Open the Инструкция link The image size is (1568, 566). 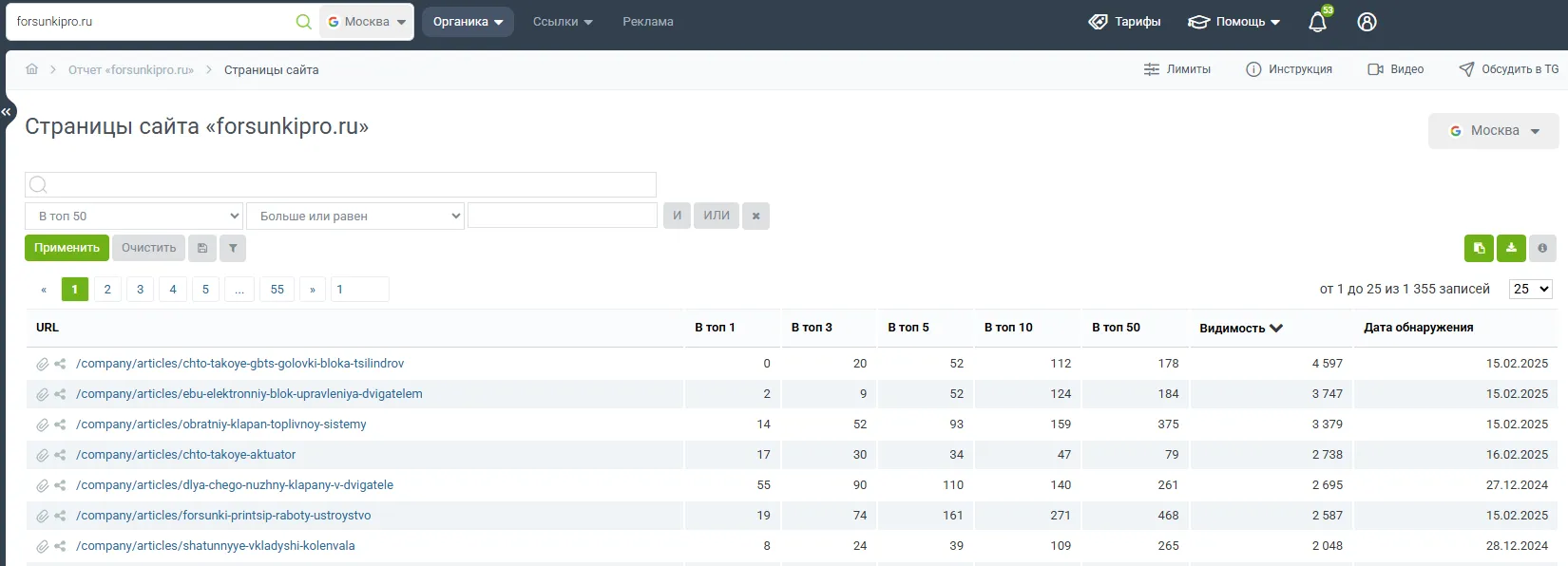click(1289, 69)
